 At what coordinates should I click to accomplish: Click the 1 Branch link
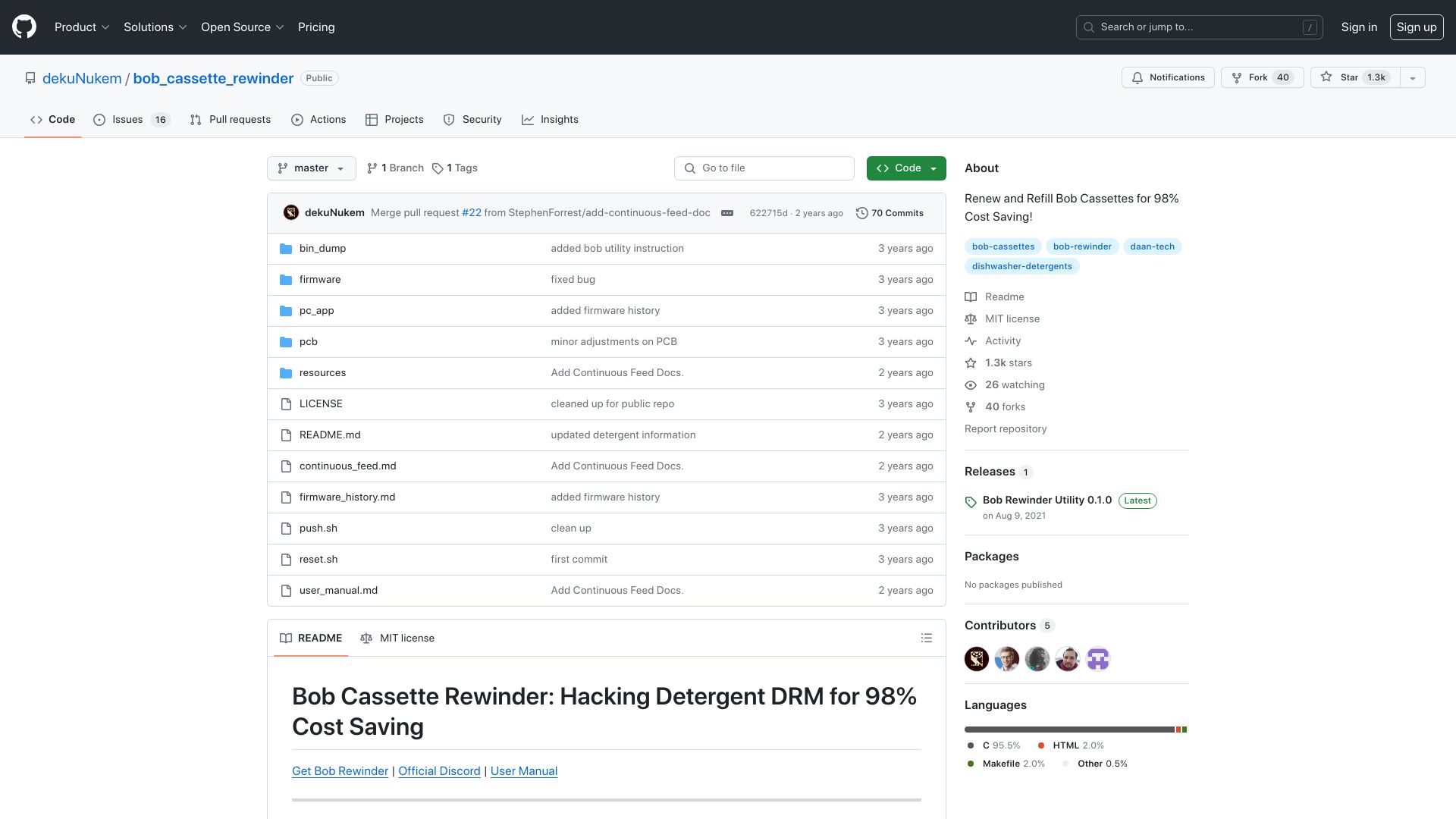395,168
